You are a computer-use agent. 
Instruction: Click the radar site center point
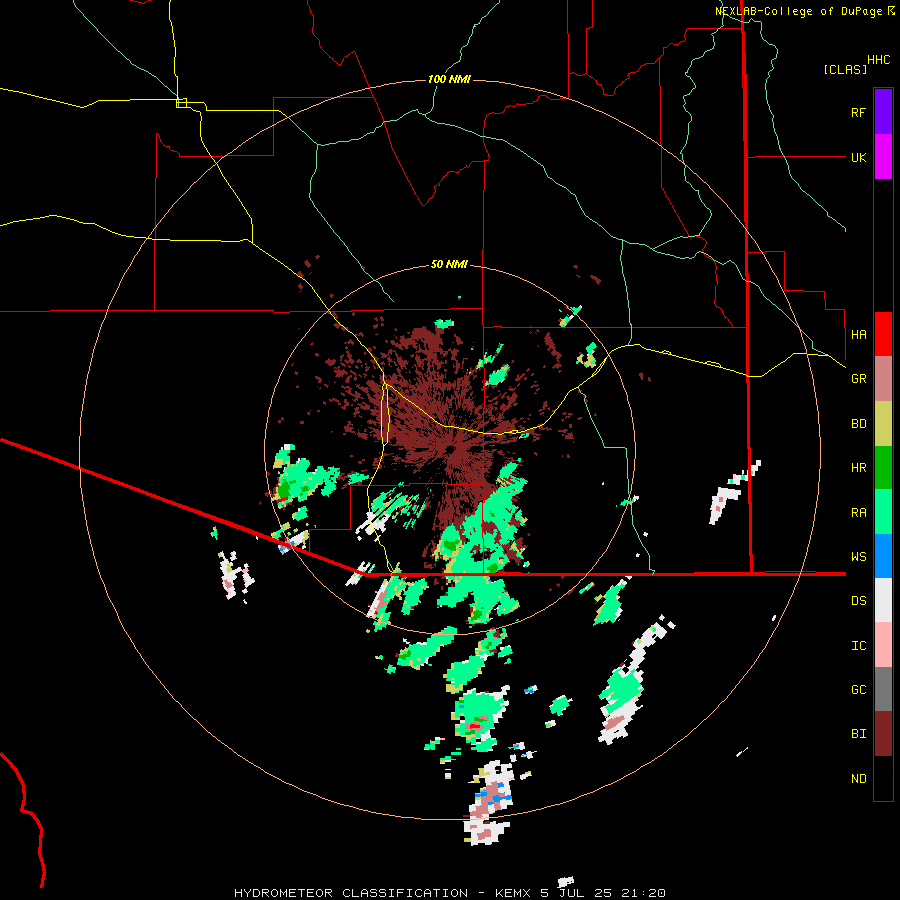click(451, 450)
